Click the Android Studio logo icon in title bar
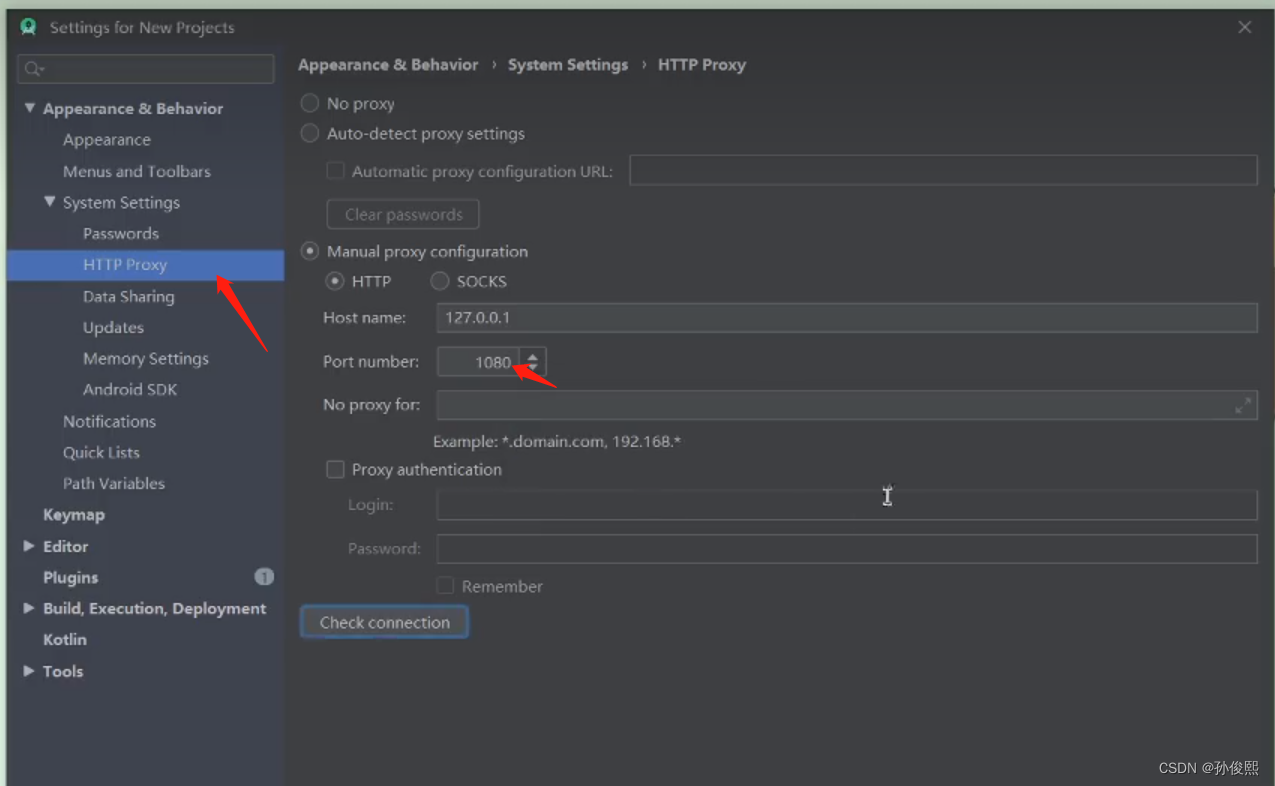The width and height of the screenshot is (1275, 786). point(28,28)
